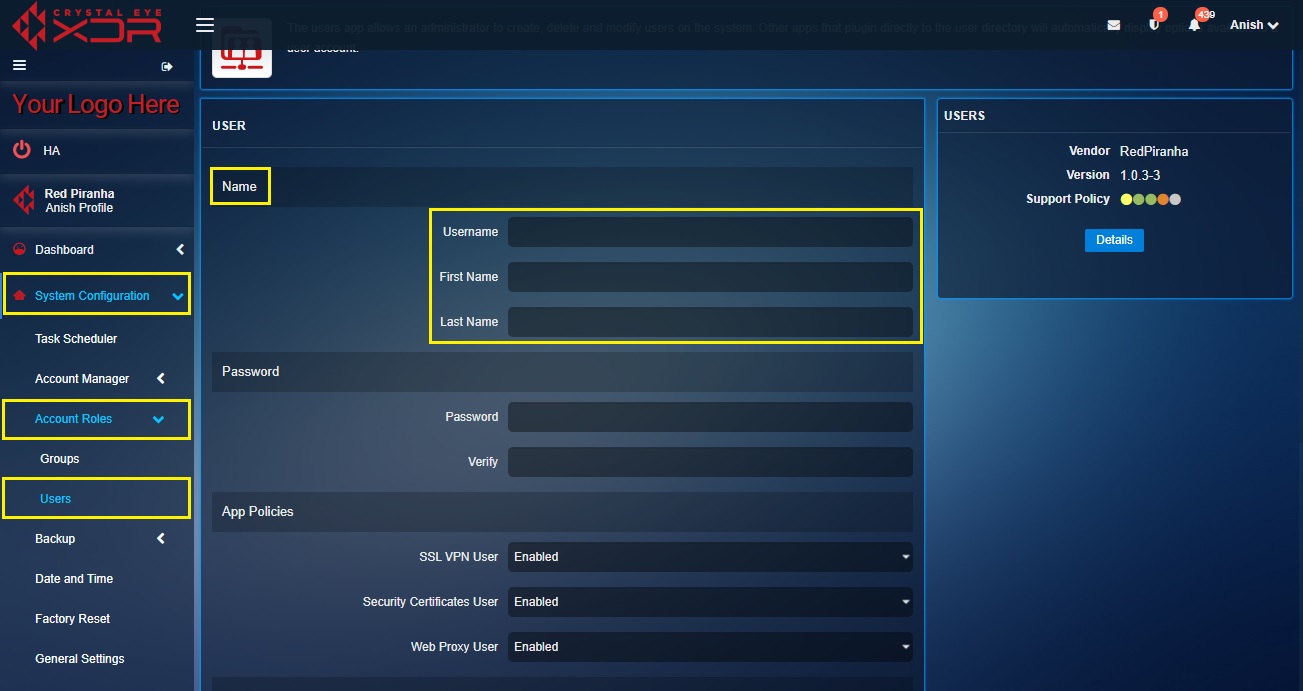Collapse the System Configuration chevron

pyautogui.click(x=178, y=296)
